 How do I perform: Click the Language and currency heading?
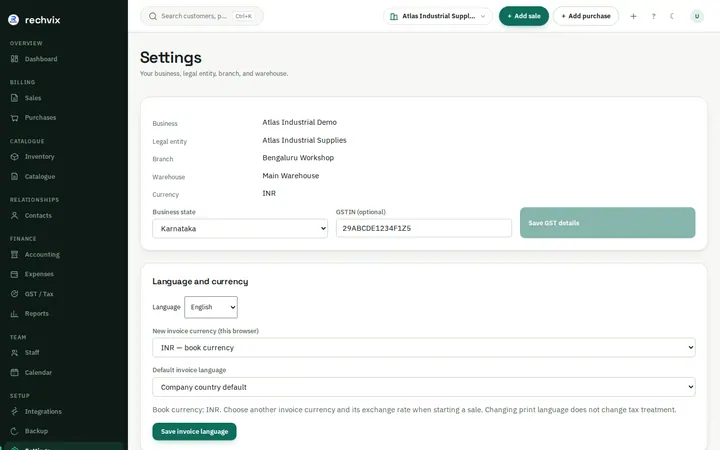(200, 281)
